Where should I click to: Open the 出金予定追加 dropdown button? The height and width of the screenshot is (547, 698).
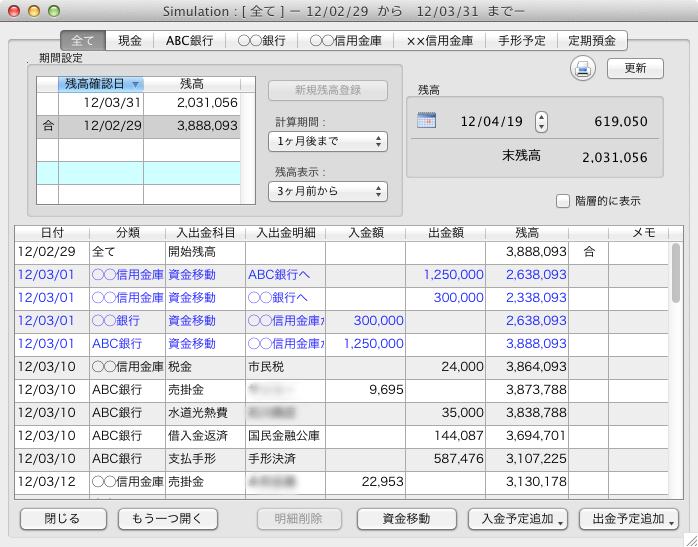(x=628, y=519)
